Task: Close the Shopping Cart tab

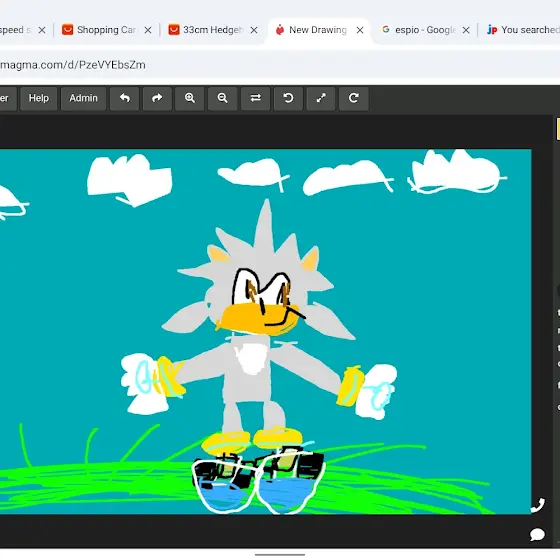Action: click(x=148, y=30)
